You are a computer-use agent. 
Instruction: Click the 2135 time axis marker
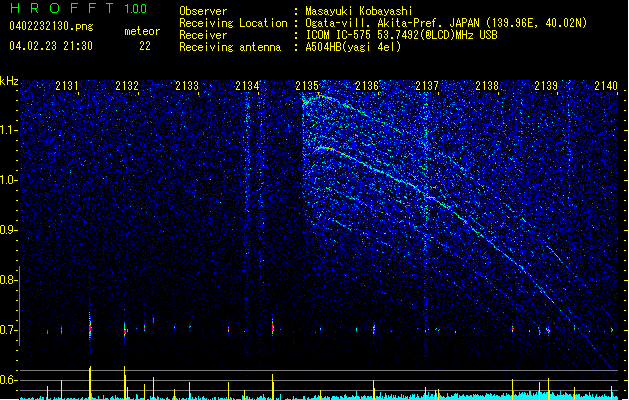click(307, 85)
